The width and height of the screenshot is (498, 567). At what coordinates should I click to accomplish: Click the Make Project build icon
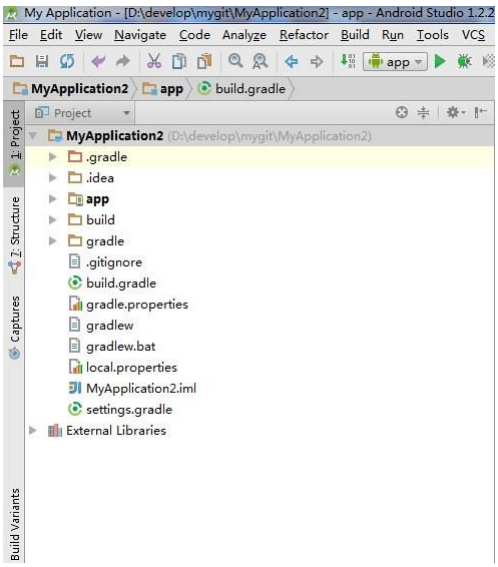pyautogui.click(x=348, y=61)
